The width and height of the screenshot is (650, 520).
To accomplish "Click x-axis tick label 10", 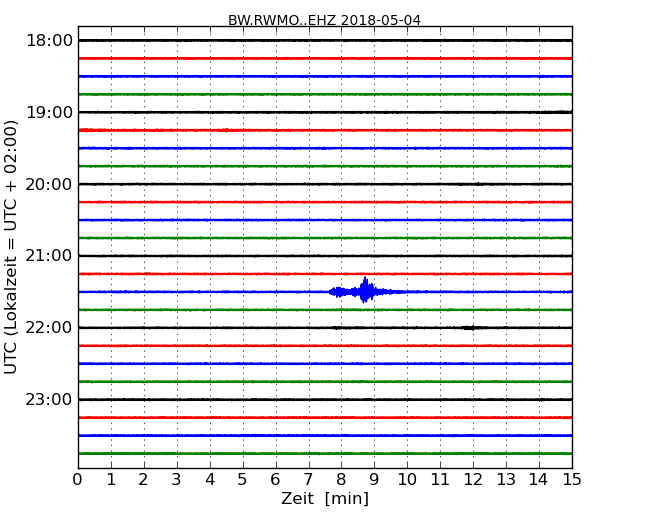I will (x=407, y=480).
